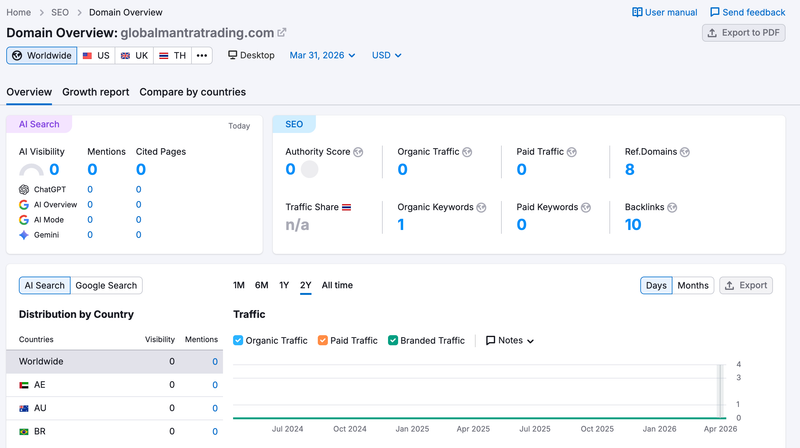800x448 pixels.
Task: Uncheck the Paid Traffic checkbox
Action: point(322,340)
